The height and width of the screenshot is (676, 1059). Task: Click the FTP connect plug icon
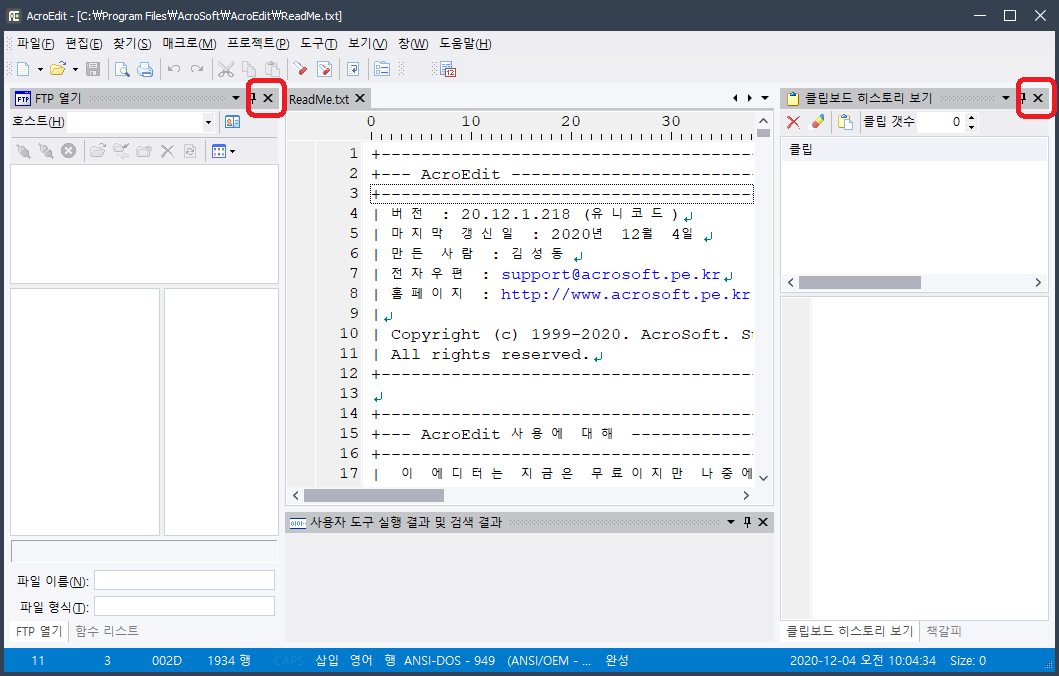point(24,151)
